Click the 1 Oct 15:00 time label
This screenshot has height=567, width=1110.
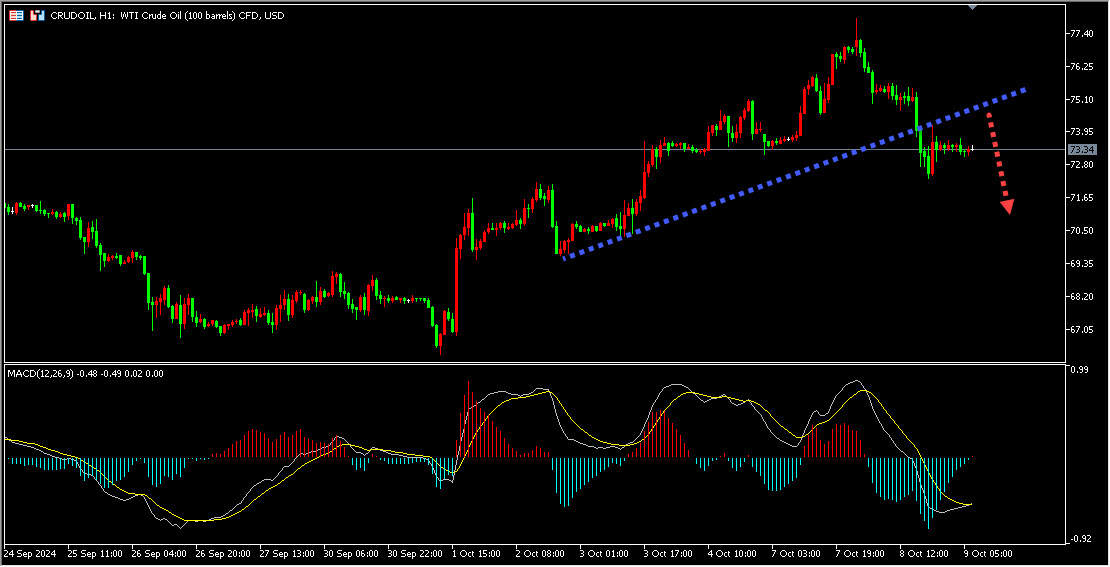pyautogui.click(x=474, y=553)
